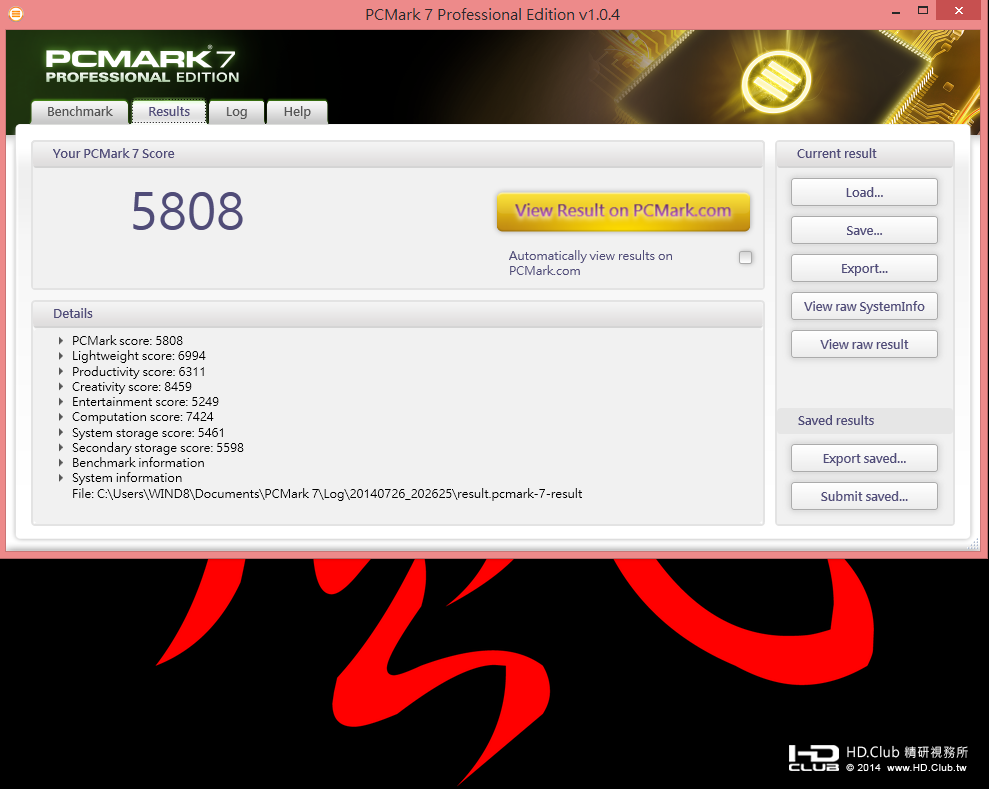The height and width of the screenshot is (789, 989).
Task: Expand the Secondary storage score arrow
Action: (61, 448)
